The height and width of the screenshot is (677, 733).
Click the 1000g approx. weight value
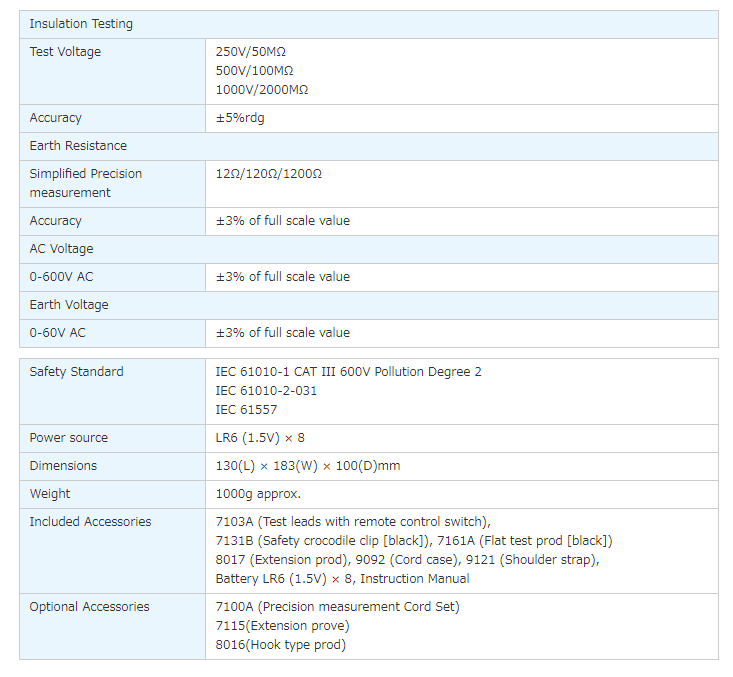(x=258, y=494)
